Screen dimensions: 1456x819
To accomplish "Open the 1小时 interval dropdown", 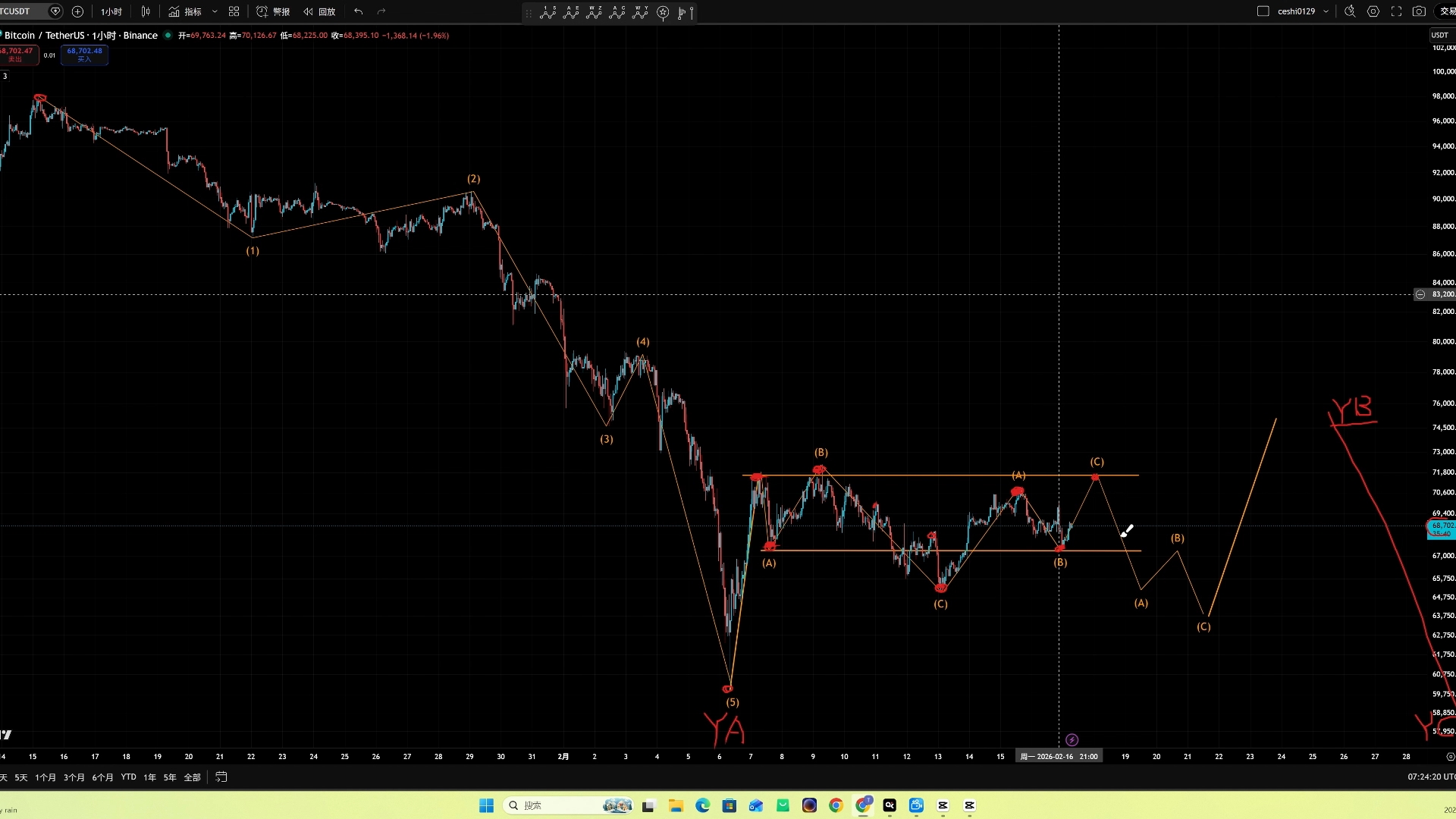I will [111, 11].
